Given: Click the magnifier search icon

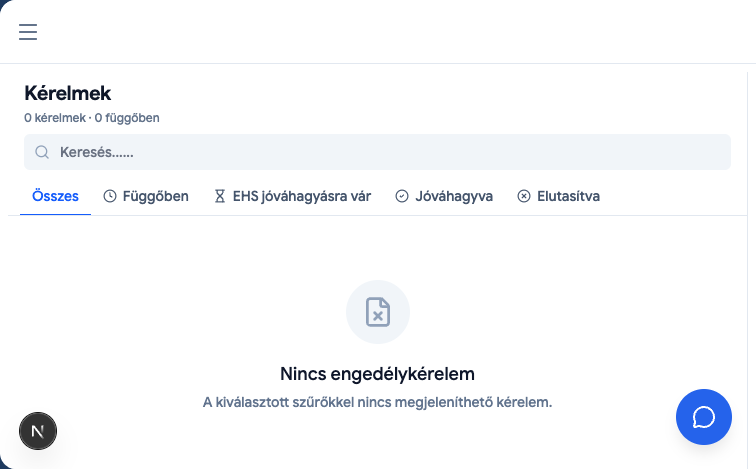Looking at the screenshot, I should 42,152.
